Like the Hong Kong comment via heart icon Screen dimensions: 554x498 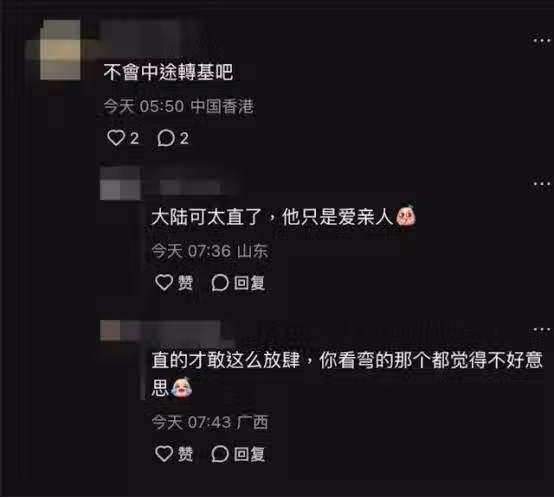pos(116,138)
